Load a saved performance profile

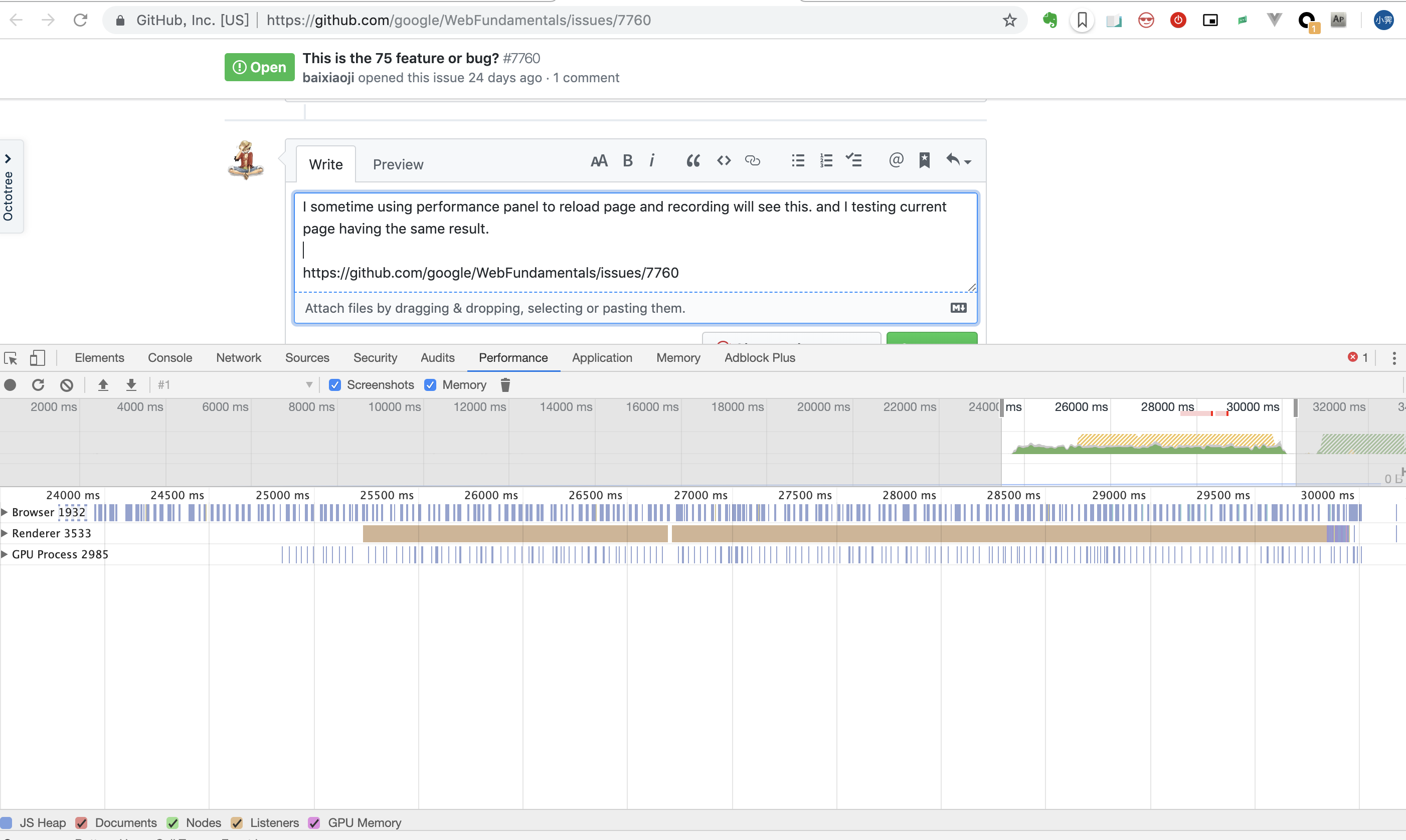[104, 384]
